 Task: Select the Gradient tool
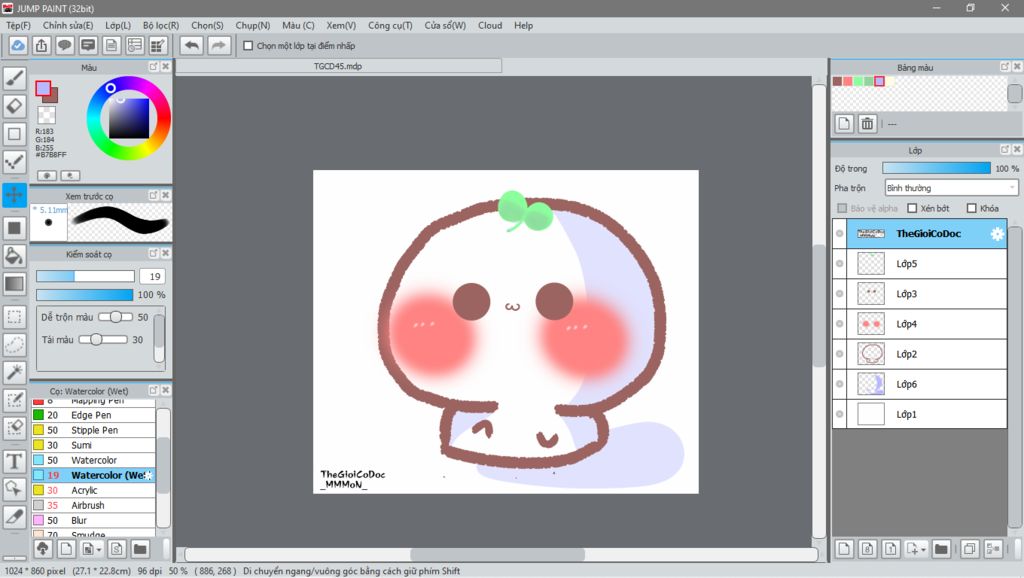(x=14, y=283)
